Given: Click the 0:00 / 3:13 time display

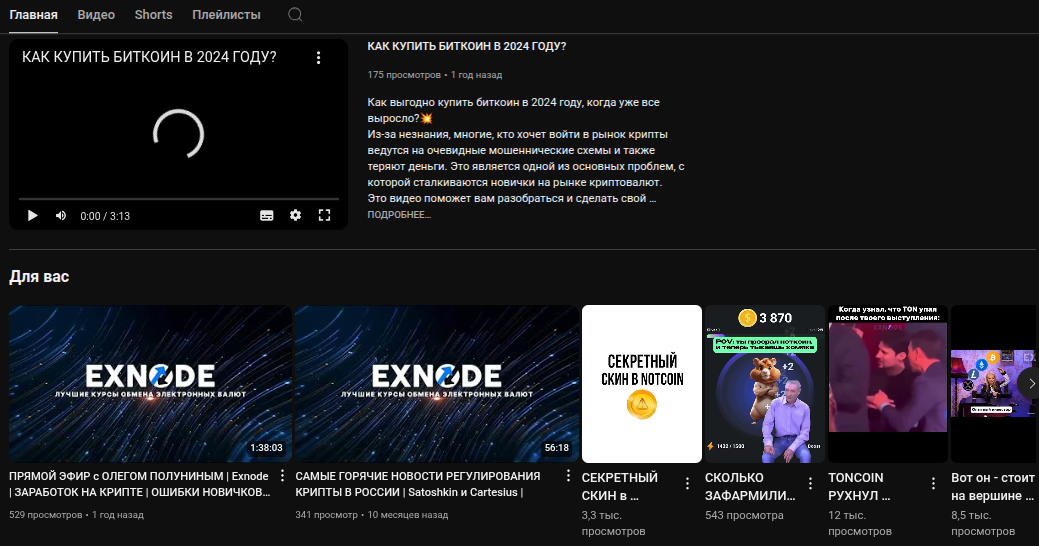Looking at the screenshot, I should 105,216.
